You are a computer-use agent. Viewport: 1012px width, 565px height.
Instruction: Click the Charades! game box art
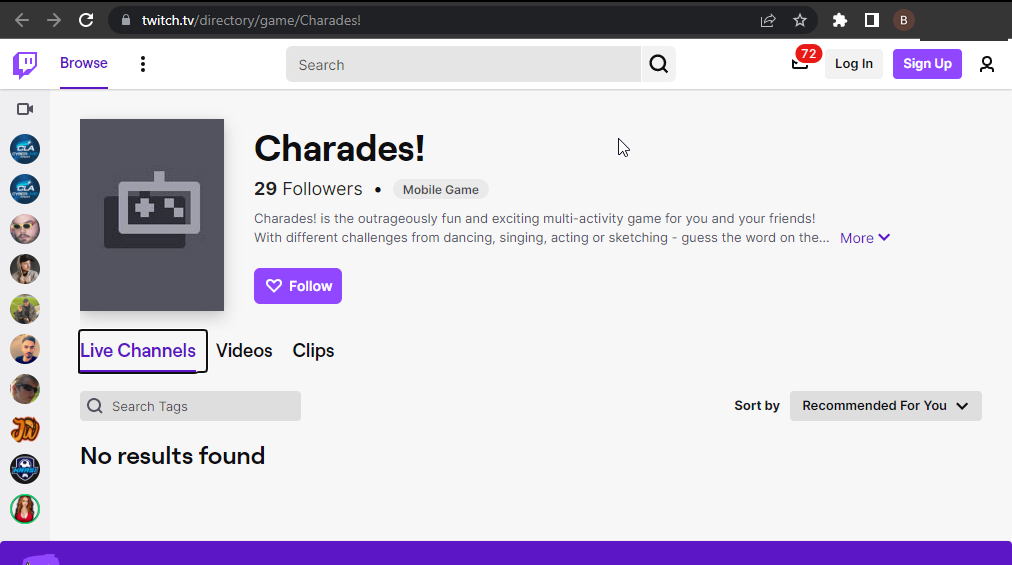tap(152, 215)
